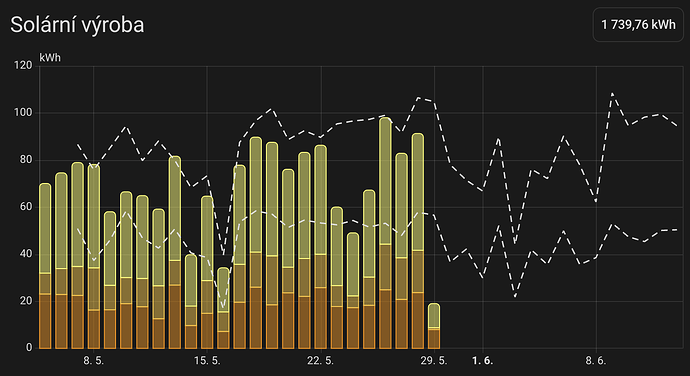This screenshot has height=376, width=690.
Task: Select the bar above the 22. 5. label
Action: tap(321, 247)
